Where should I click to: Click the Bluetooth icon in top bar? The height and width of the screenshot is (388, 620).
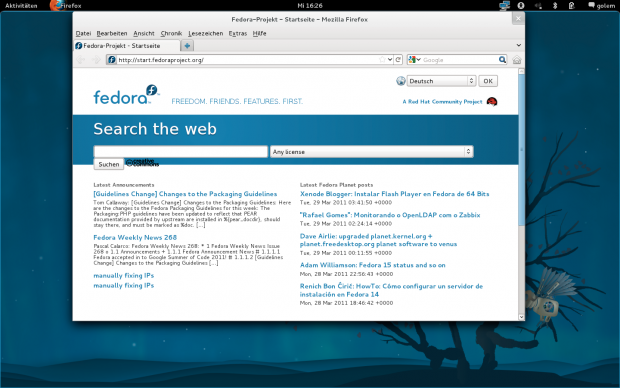click(555, 5)
